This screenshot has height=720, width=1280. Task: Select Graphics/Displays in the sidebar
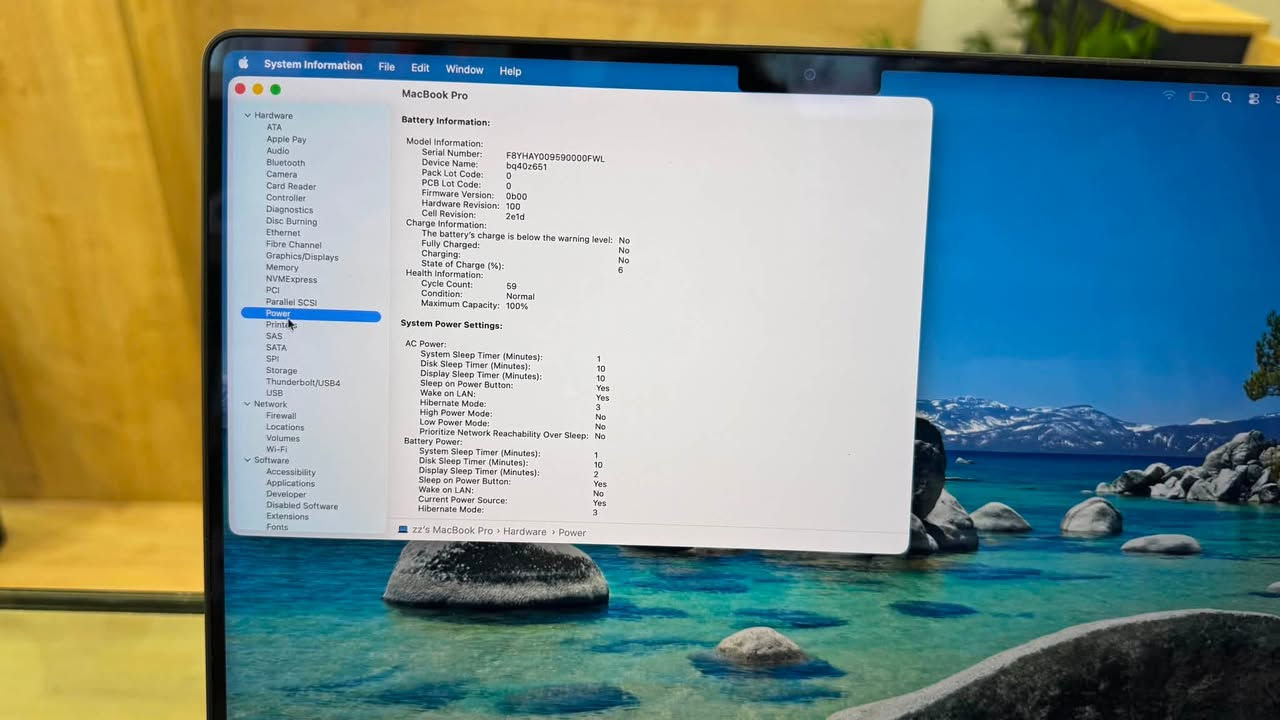(302, 256)
